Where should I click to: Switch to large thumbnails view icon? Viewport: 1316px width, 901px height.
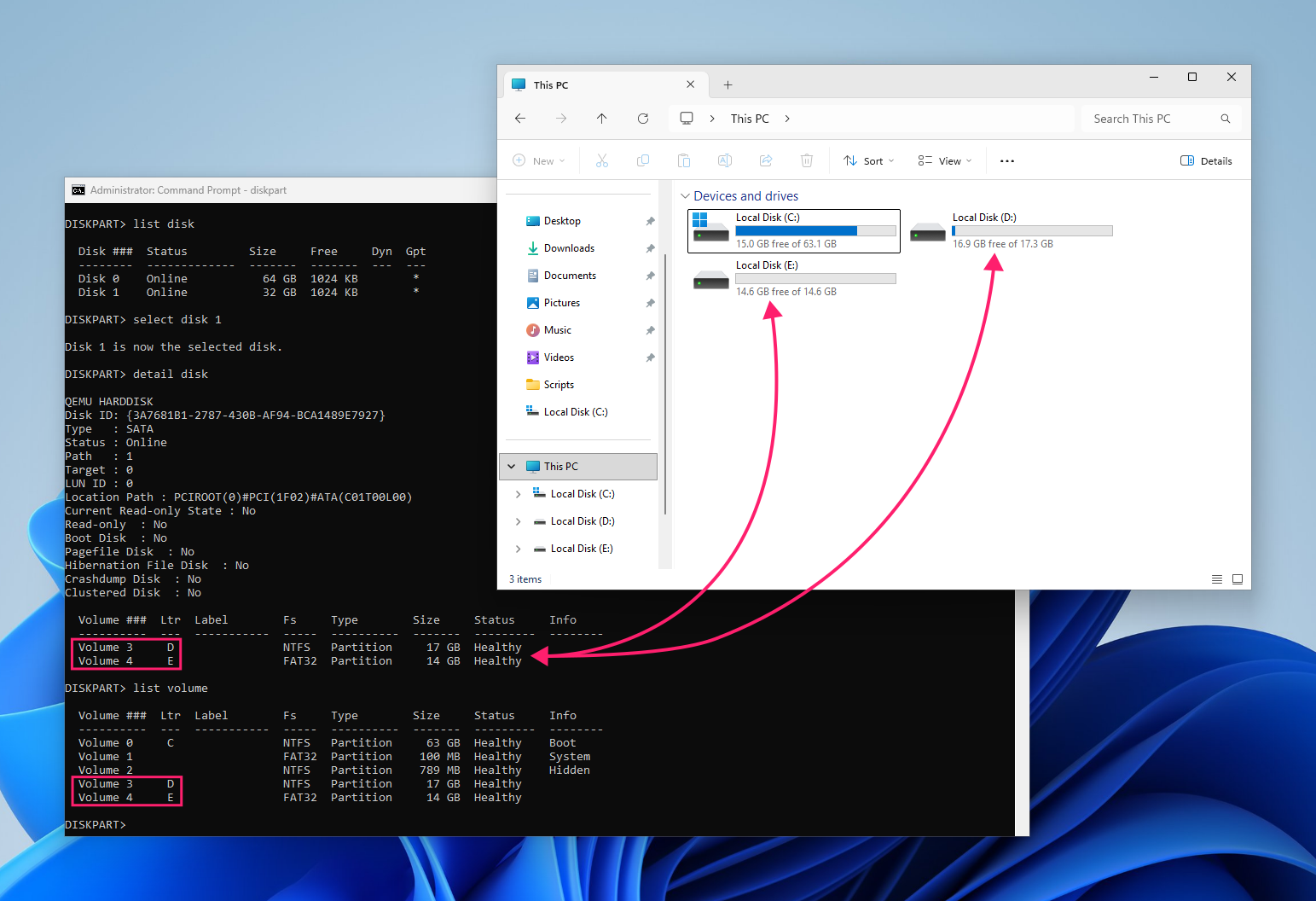tap(1238, 579)
